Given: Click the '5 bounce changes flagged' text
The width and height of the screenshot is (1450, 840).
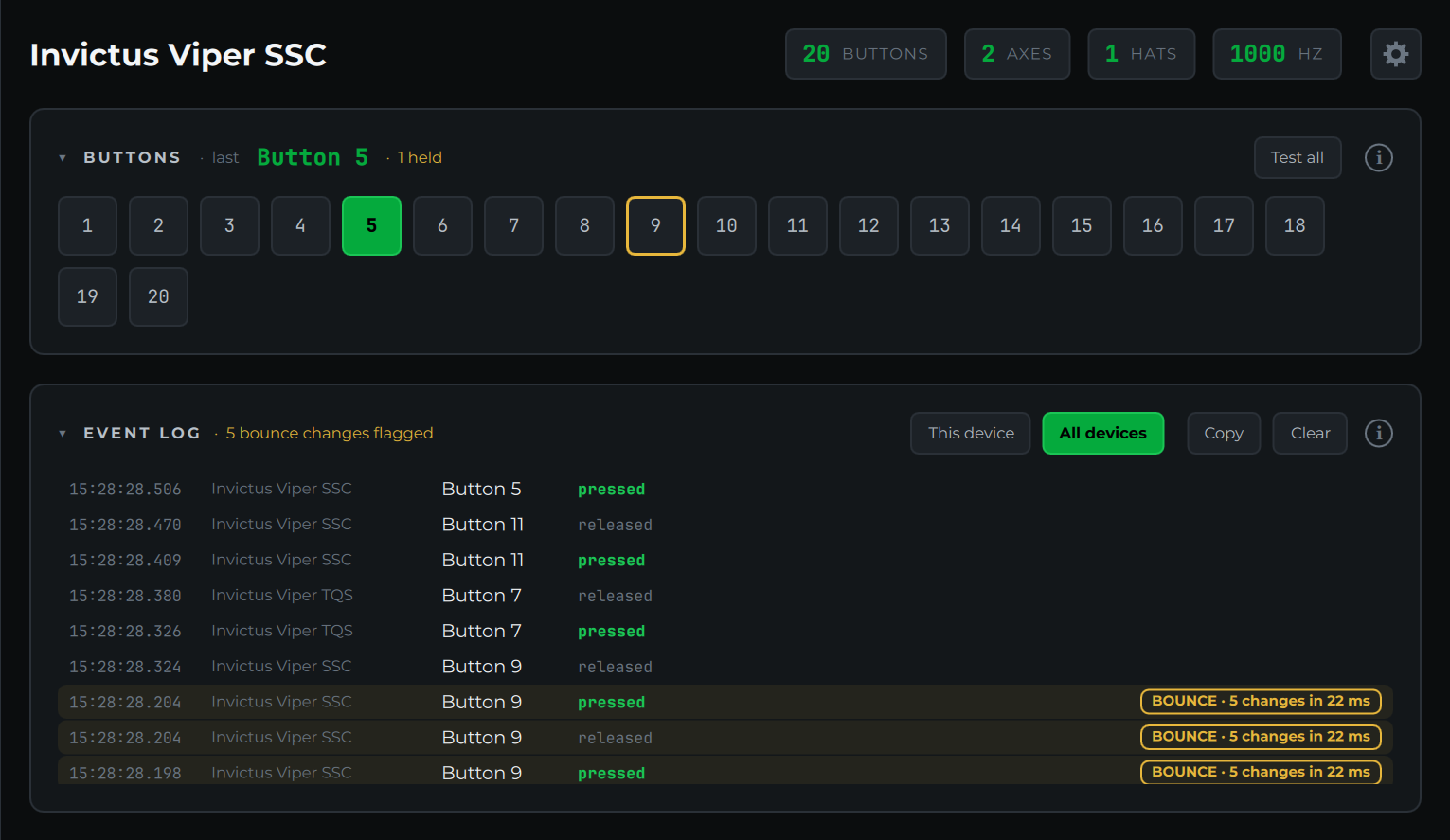Looking at the screenshot, I should [330, 433].
